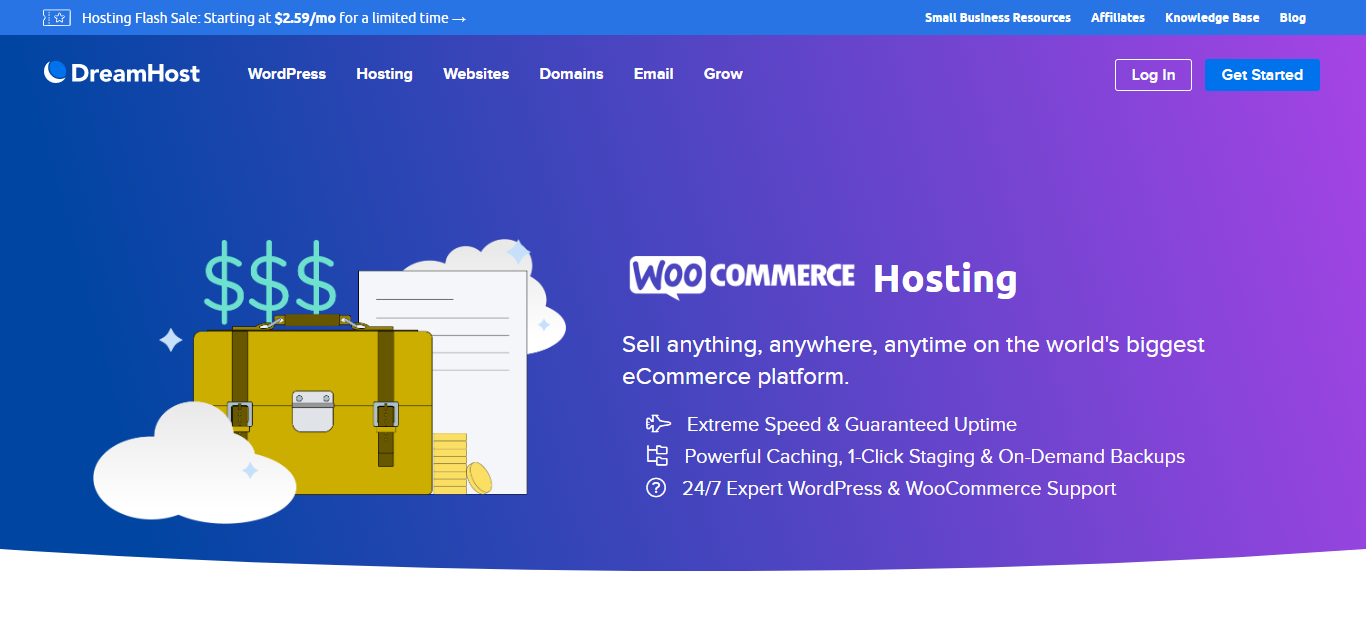Screen dimensions: 1366x625
Task: Open the Grow navigation menu
Action: tap(723, 74)
